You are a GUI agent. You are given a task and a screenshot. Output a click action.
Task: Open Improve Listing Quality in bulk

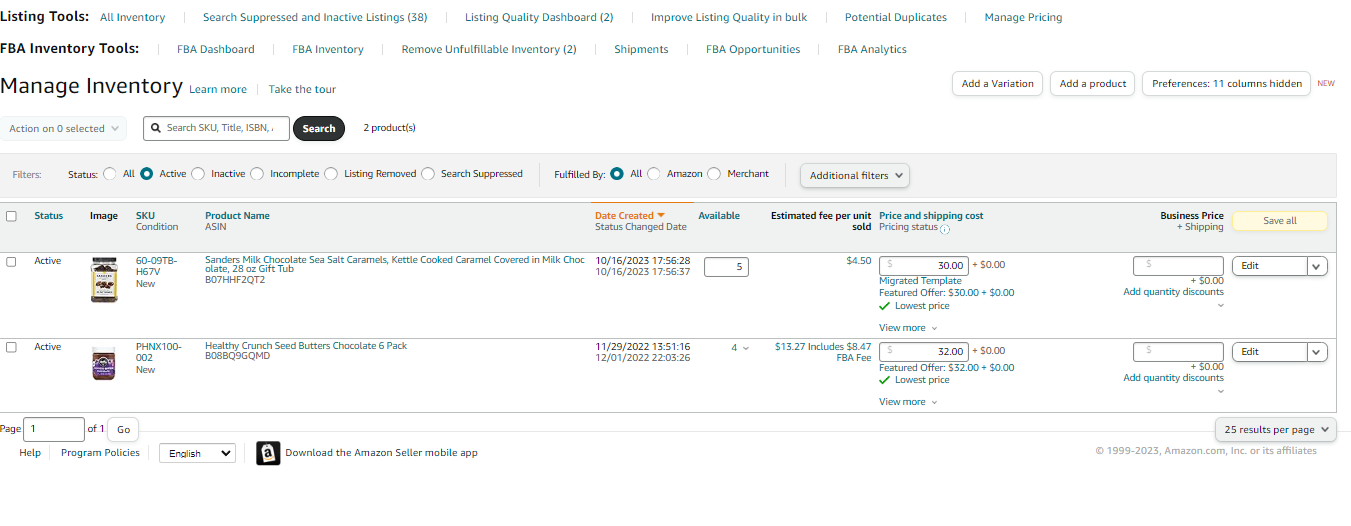(729, 18)
